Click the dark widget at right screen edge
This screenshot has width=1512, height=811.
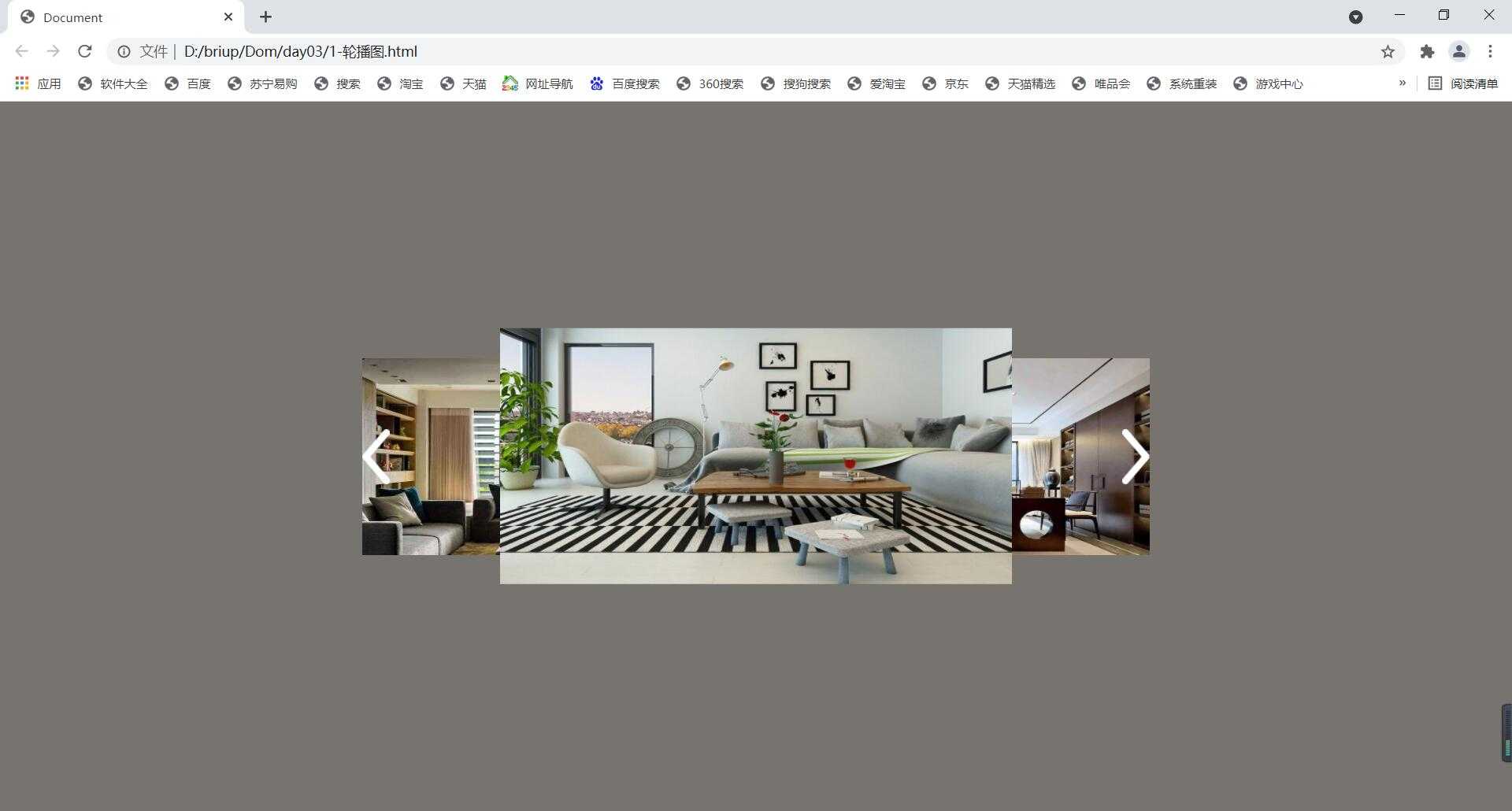pos(1506,733)
